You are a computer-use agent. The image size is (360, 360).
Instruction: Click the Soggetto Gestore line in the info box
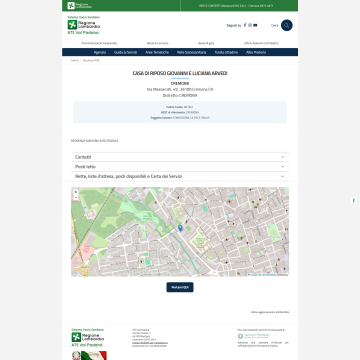[x=180, y=118]
